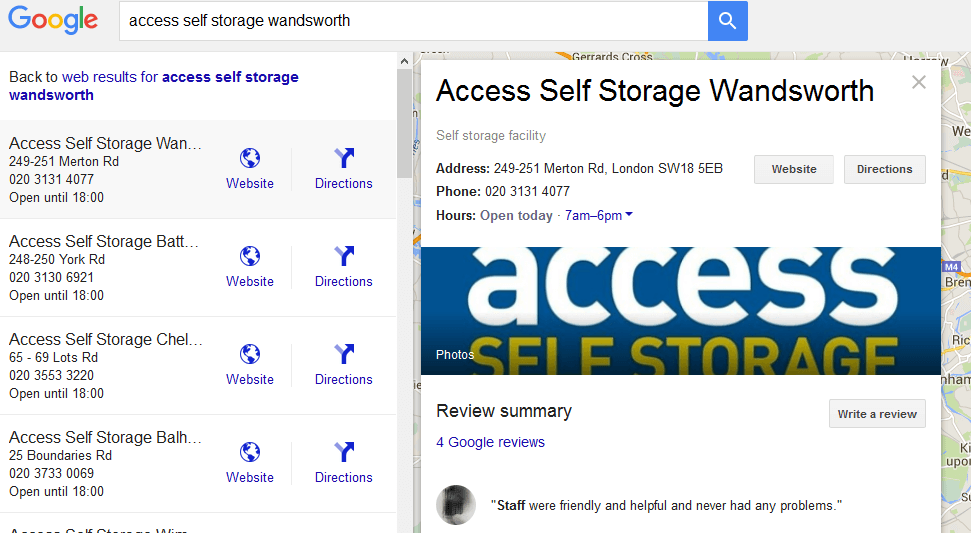Click the reviewer's profile avatar

[456, 505]
